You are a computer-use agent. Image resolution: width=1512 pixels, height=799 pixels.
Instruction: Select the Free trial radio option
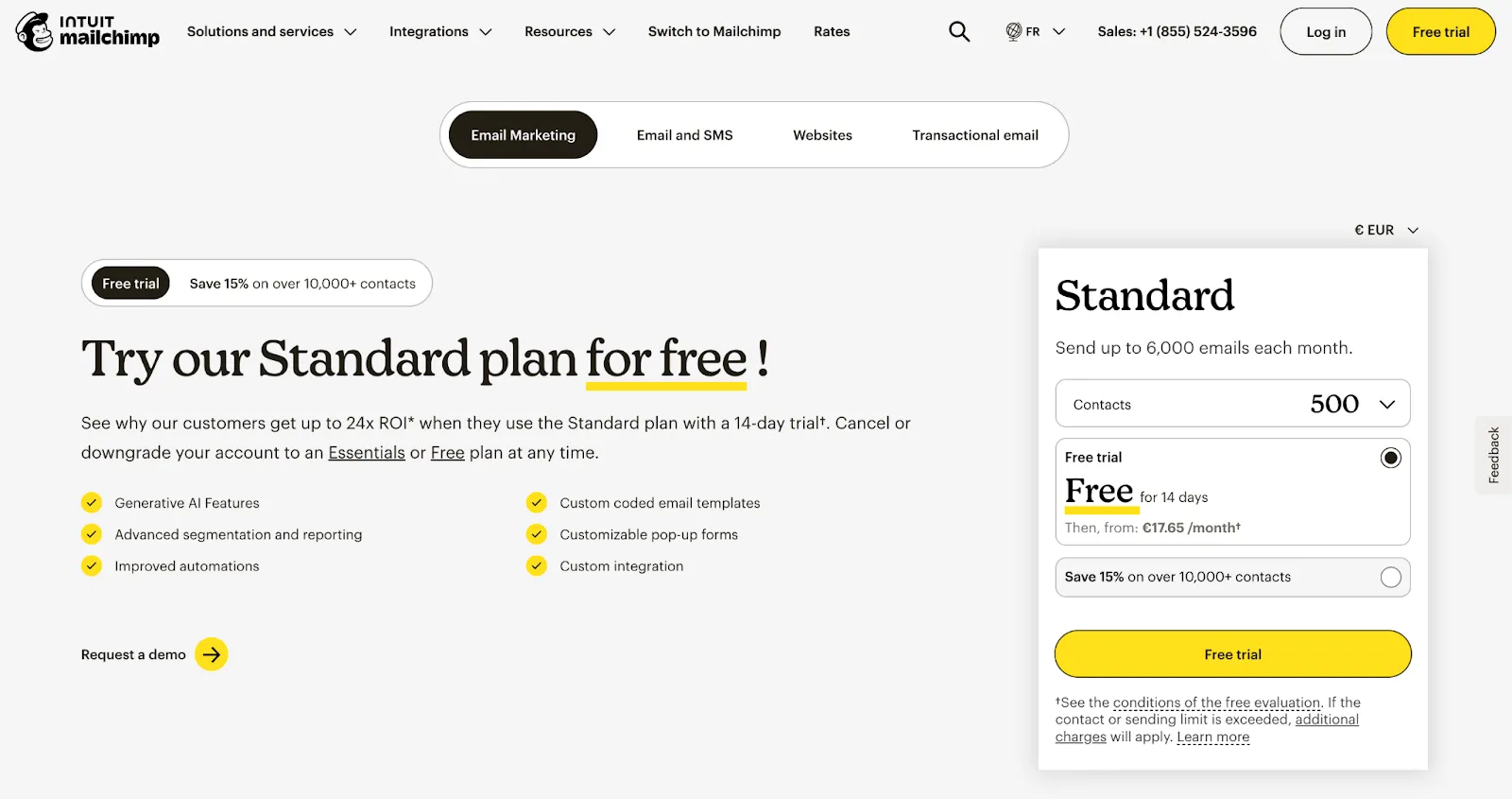1389,457
